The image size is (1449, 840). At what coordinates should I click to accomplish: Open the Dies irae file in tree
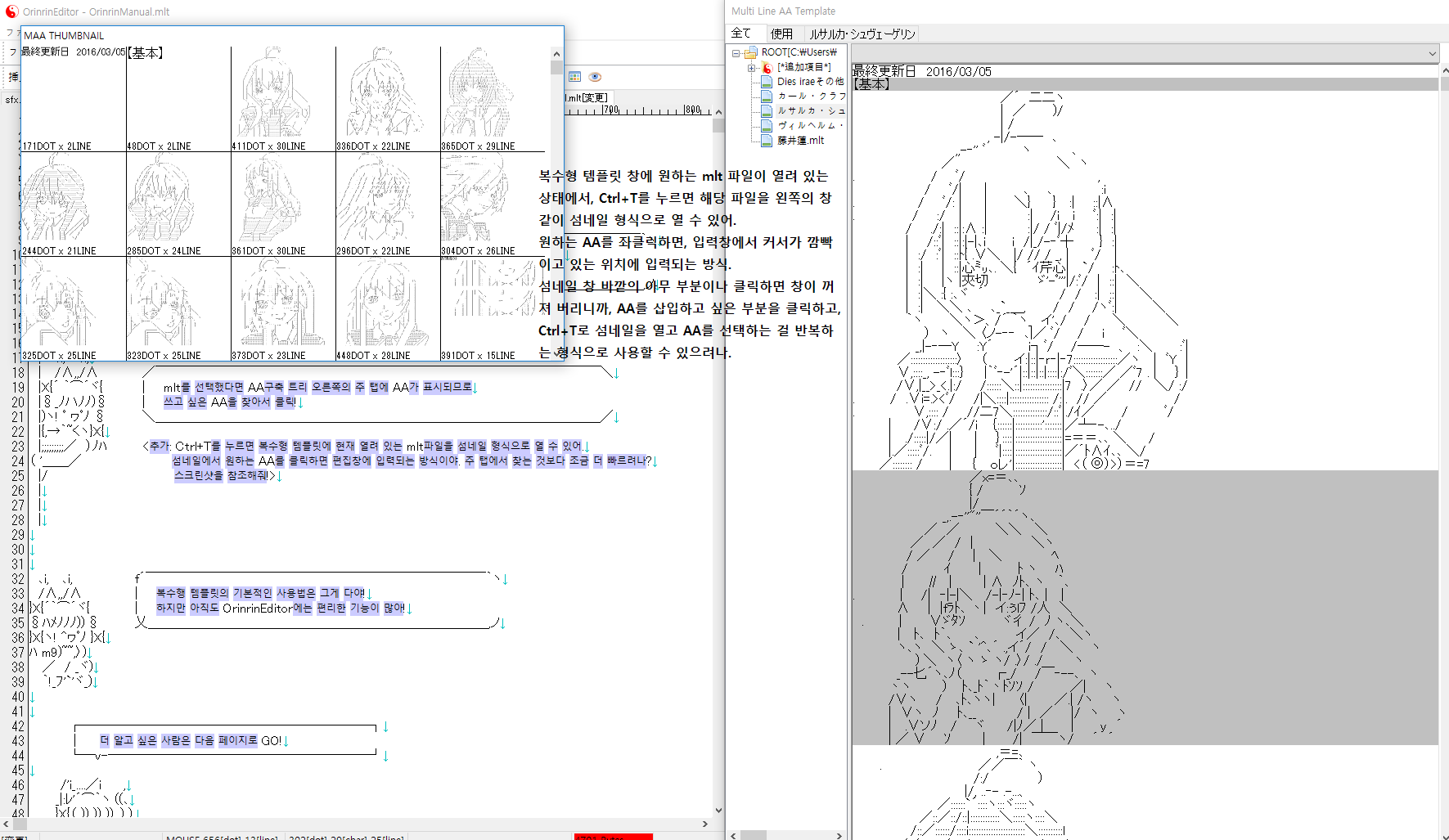tap(810, 82)
